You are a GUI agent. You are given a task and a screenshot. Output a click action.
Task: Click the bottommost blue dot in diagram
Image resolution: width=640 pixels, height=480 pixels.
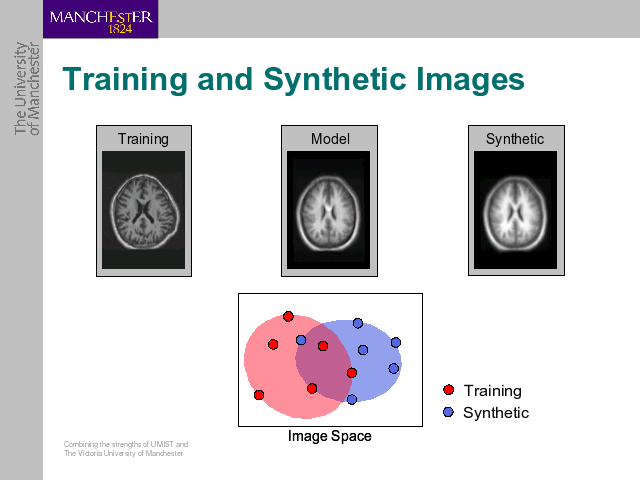pos(352,399)
